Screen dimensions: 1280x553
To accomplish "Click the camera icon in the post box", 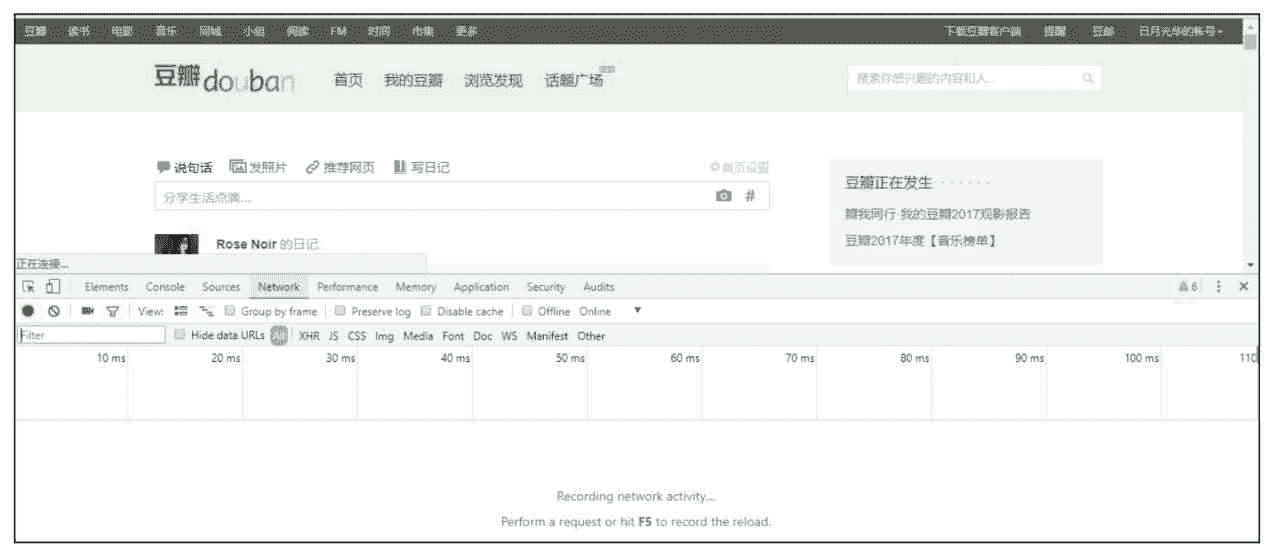I will tap(724, 197).
